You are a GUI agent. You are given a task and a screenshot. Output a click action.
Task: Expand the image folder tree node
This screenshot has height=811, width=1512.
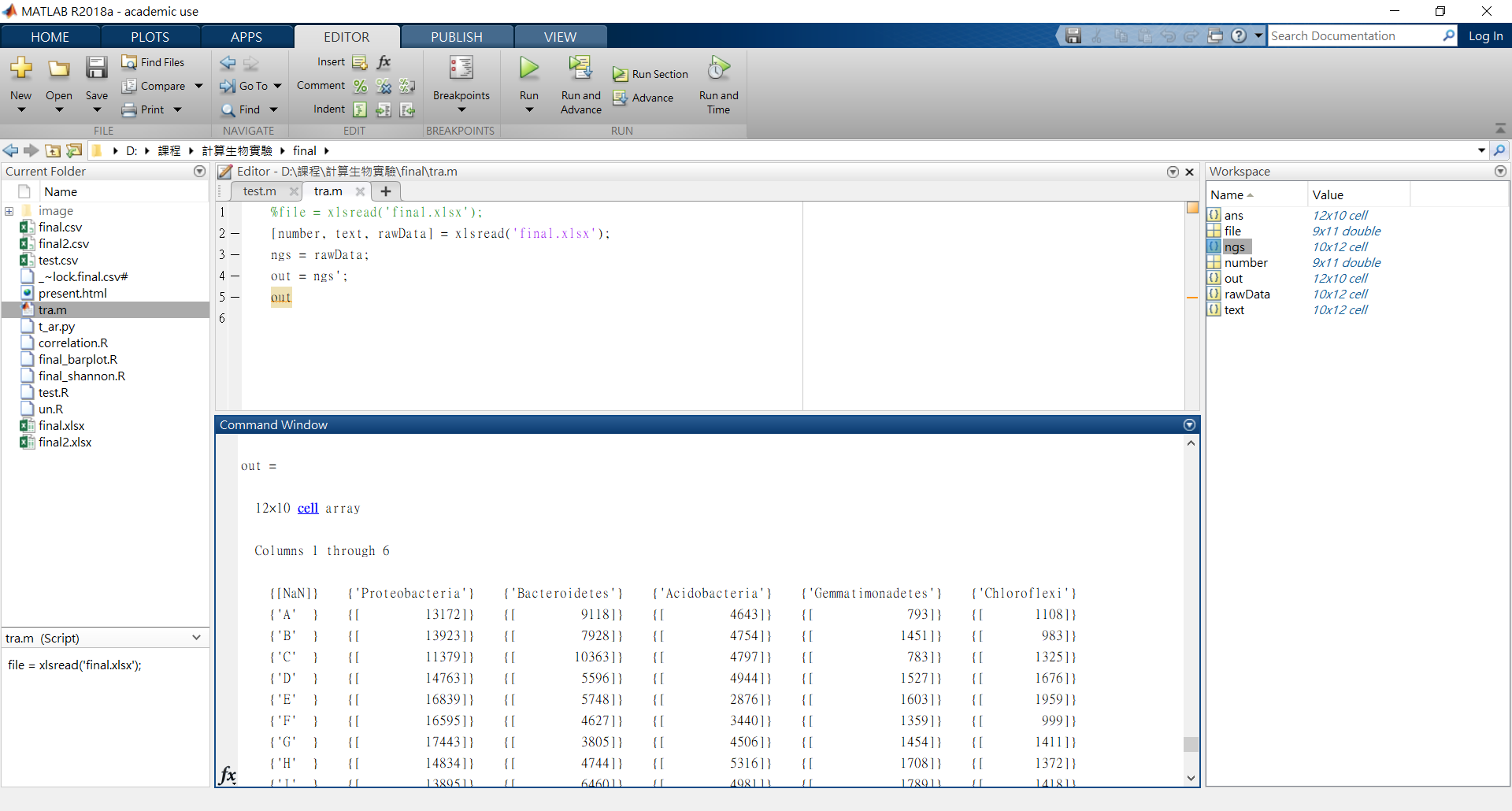pyautogui.click(x=9, y=211)
